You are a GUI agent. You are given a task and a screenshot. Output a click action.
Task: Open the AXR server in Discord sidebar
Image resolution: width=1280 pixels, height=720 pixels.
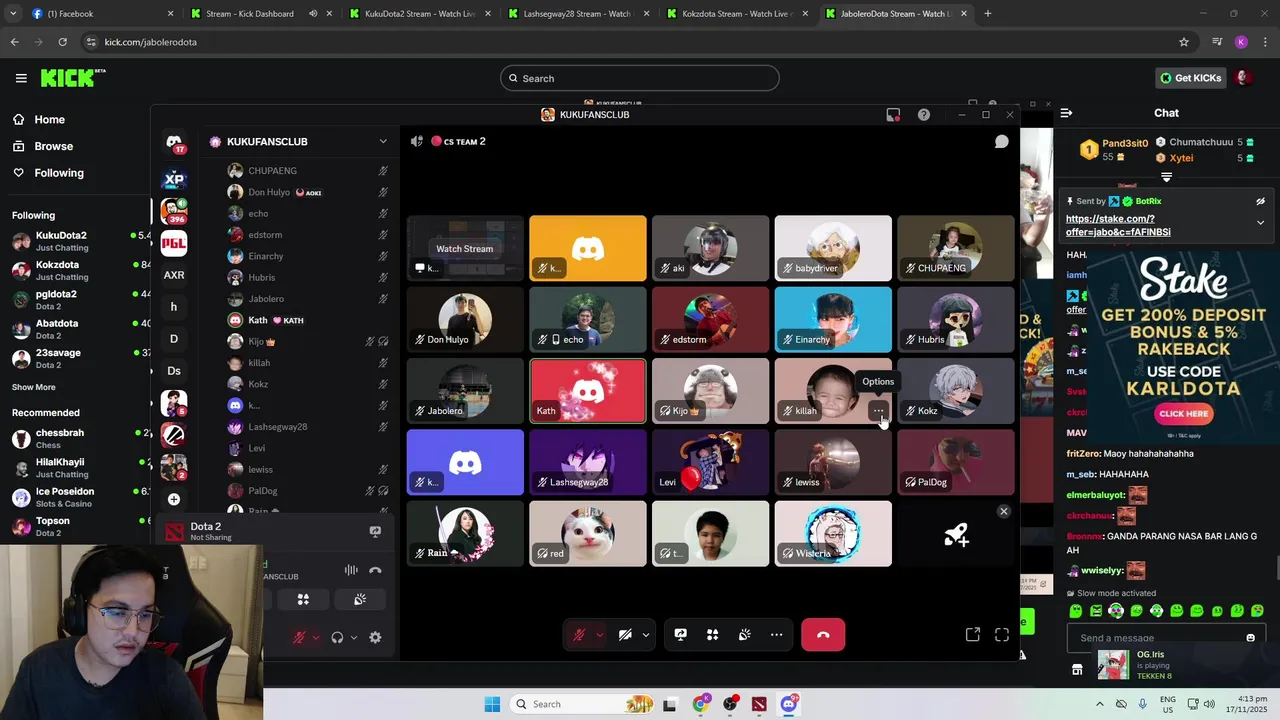click(x=174, y=275)
